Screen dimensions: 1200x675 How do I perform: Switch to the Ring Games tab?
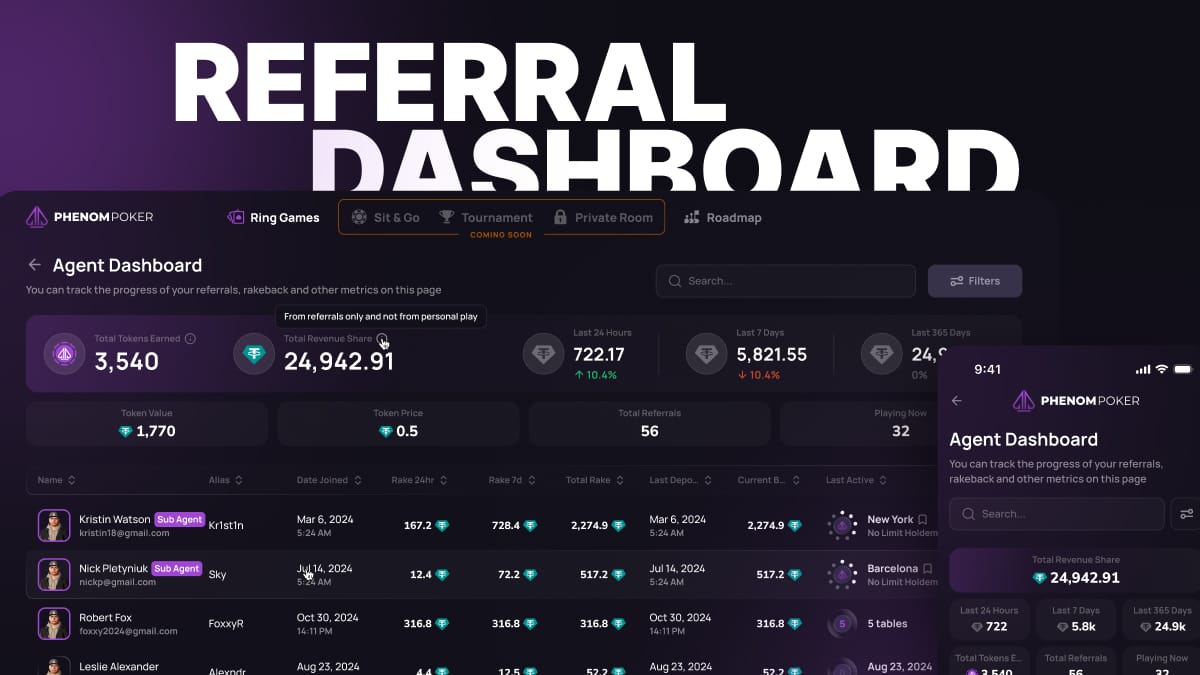click(273, 217)
